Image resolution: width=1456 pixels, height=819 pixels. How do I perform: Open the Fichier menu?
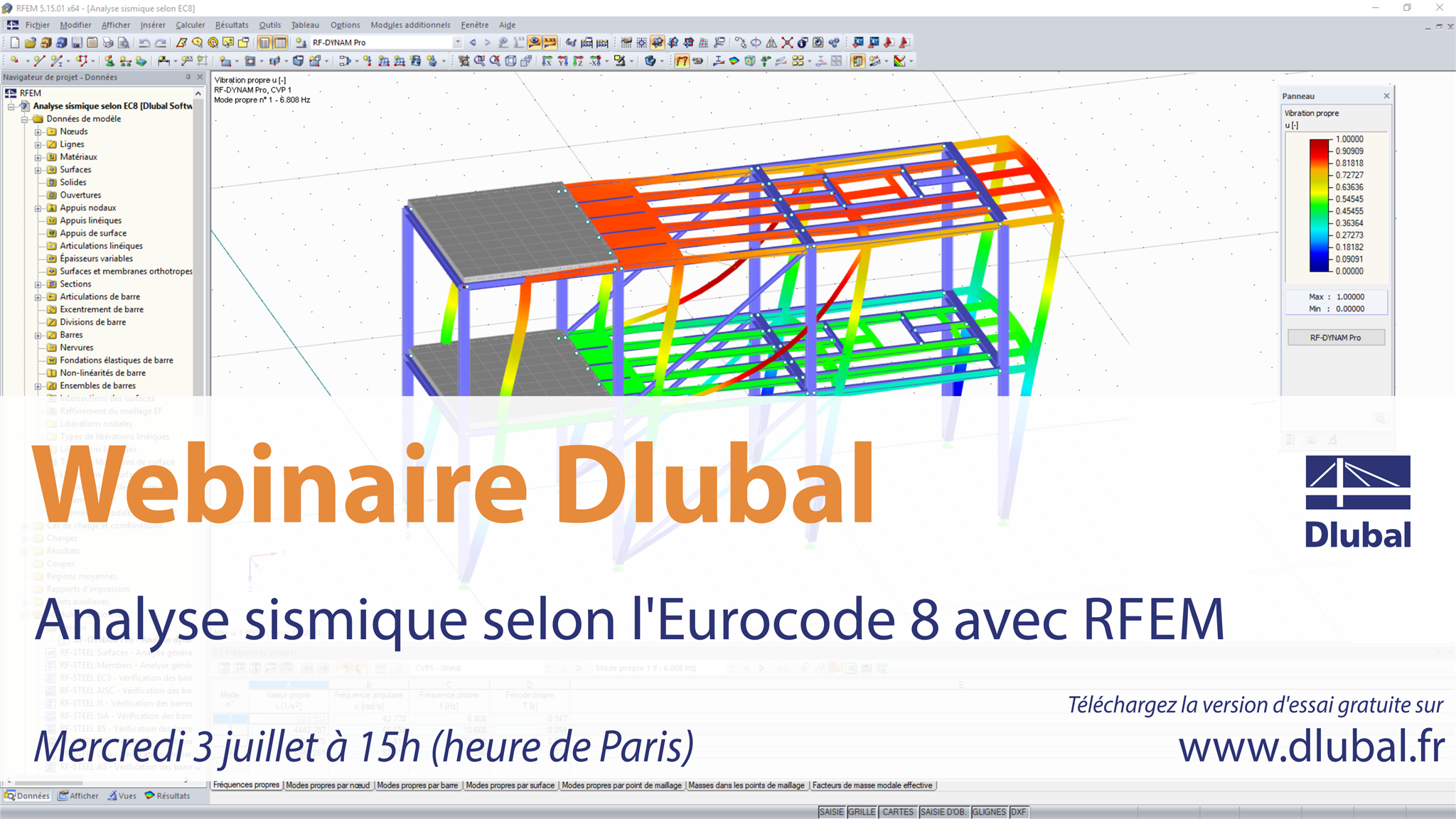point(37,25)
